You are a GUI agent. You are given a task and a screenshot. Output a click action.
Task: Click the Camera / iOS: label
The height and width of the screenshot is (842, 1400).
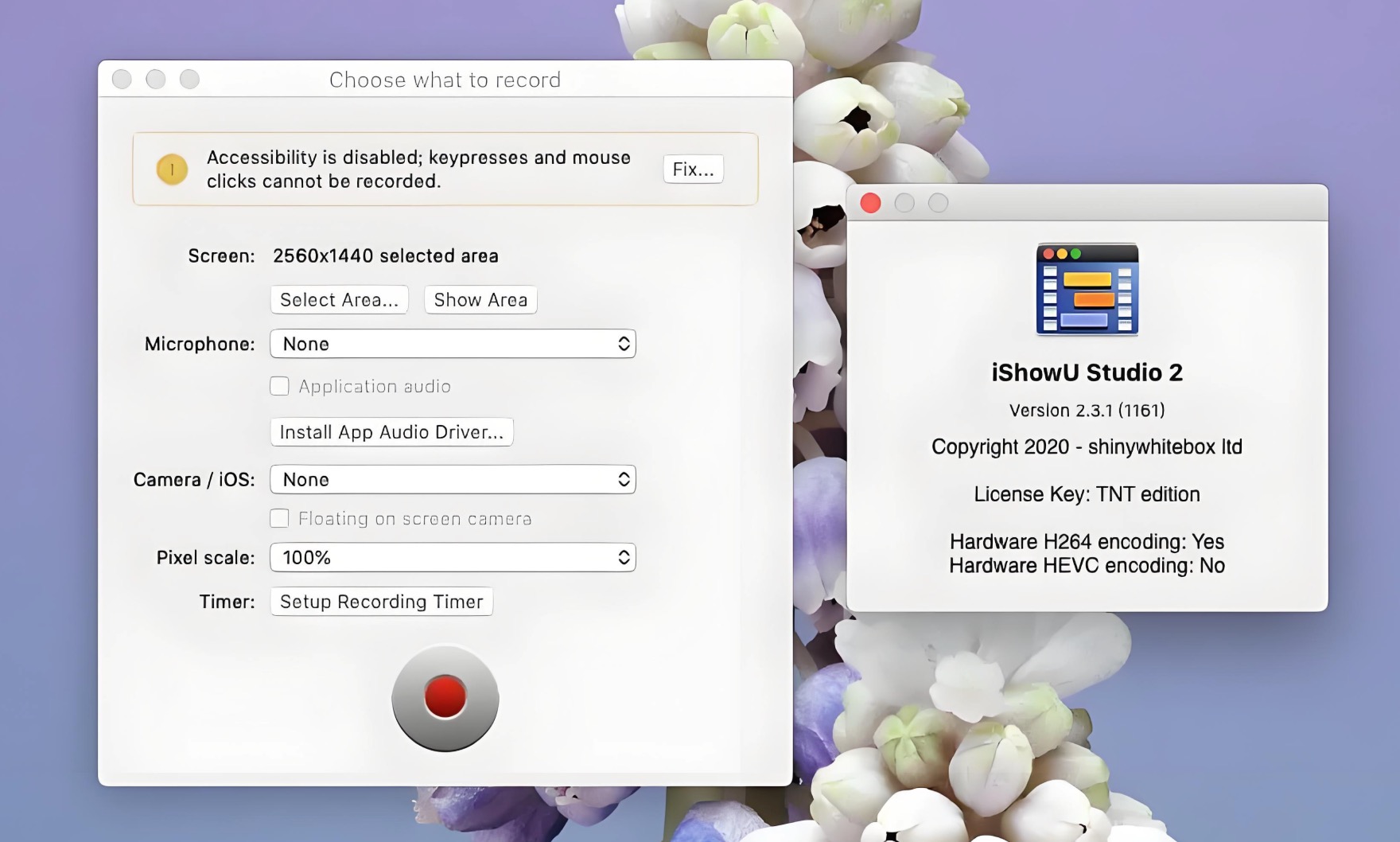(194, 479)
